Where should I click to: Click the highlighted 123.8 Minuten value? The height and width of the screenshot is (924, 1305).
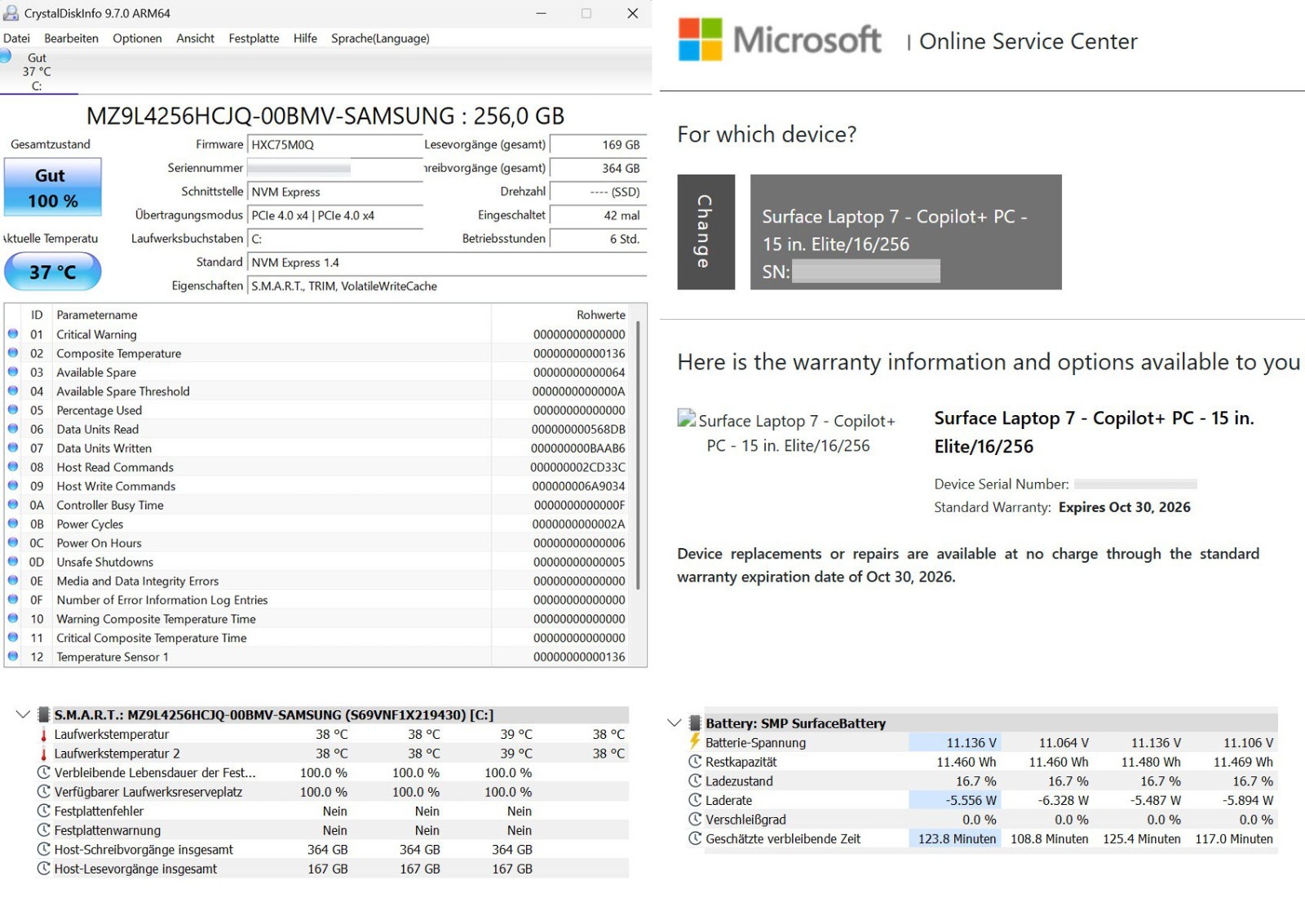click(x=954, y=838)
